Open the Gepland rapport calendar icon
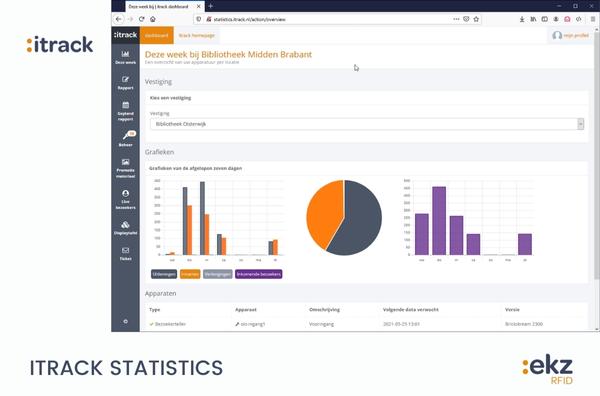This screenshot has height=396, width=600. [125, 105]
